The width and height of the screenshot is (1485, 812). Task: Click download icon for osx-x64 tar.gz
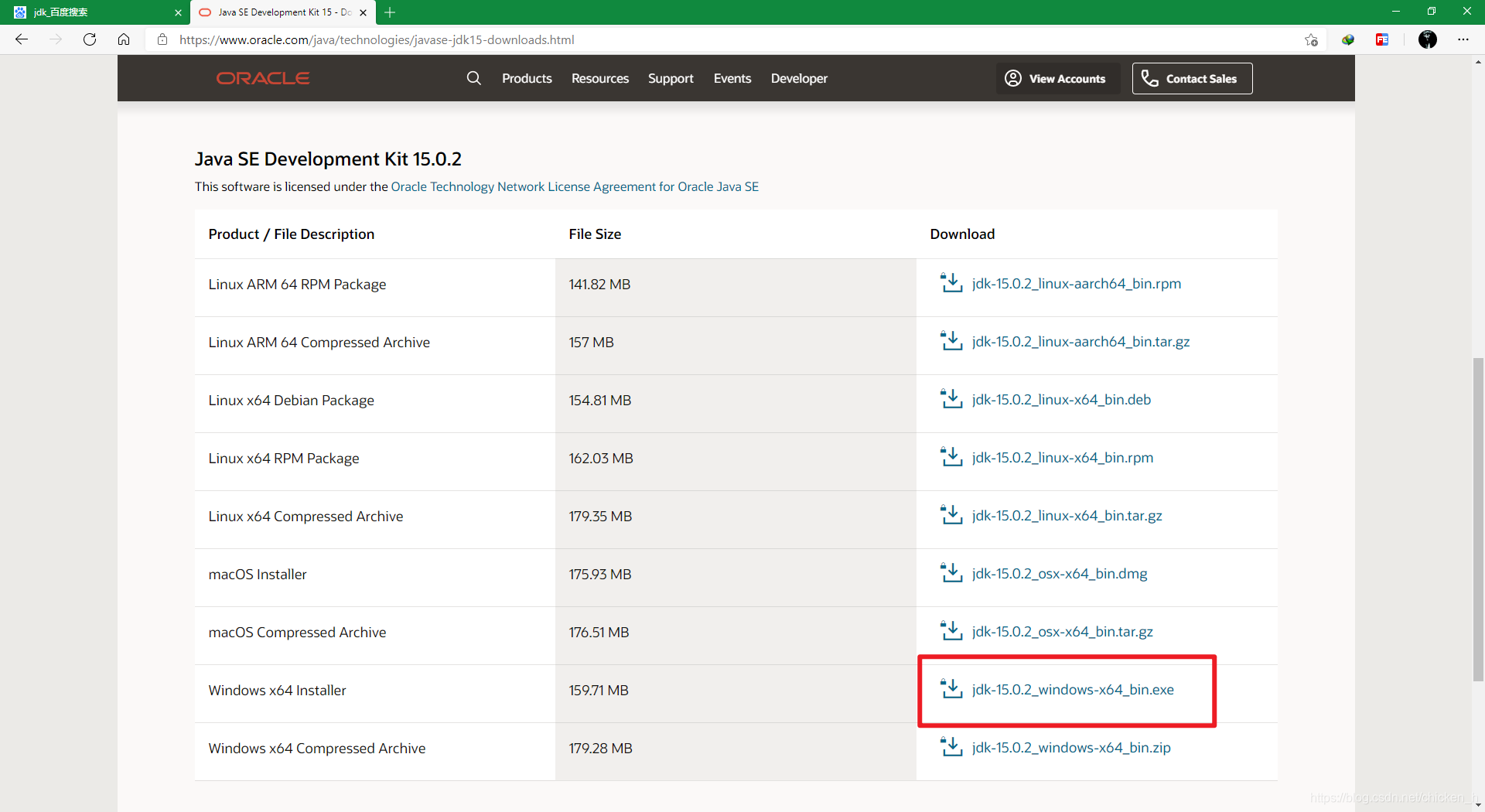(951, 631)
